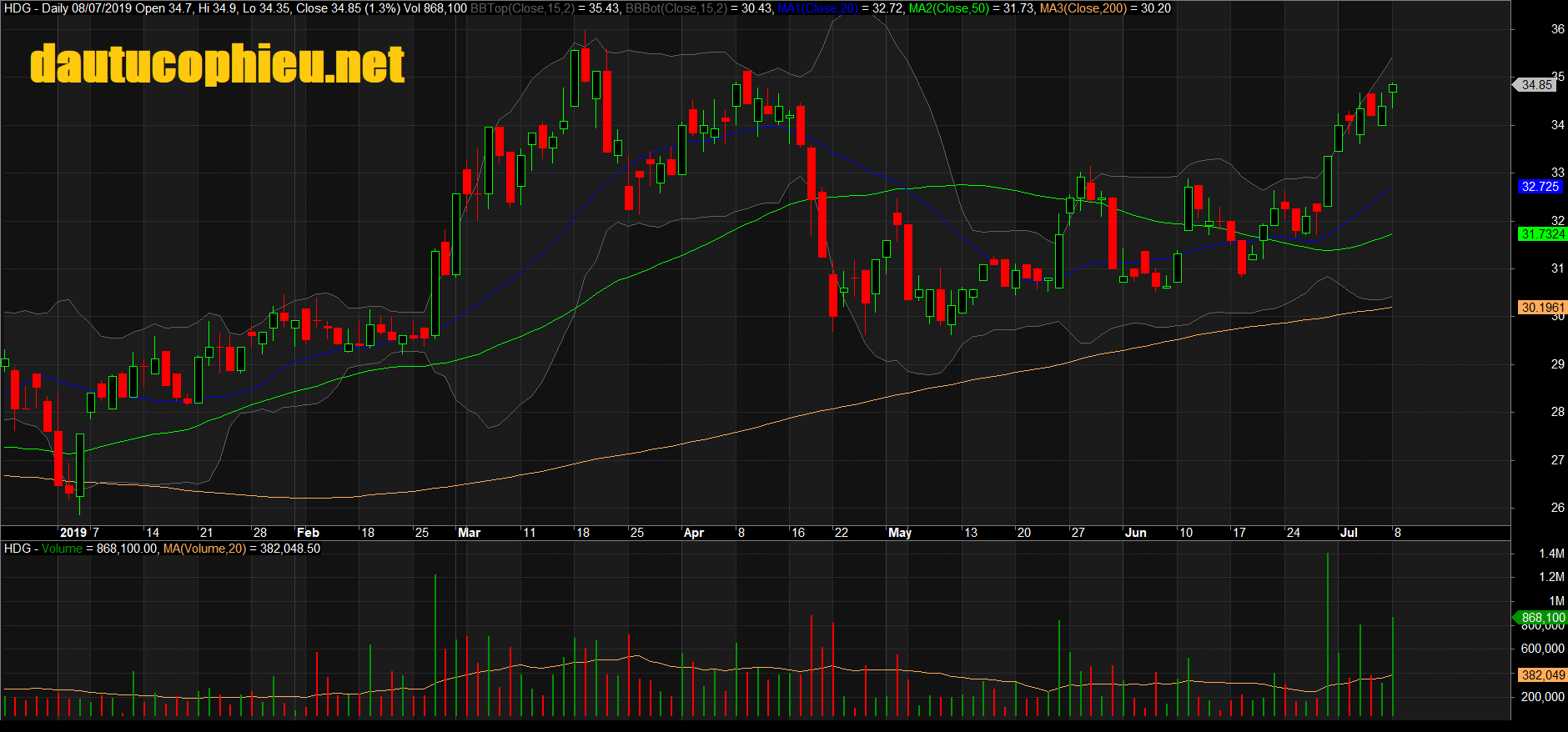Click the blue 32.725 MA value tag
The height and width of the screenshot is (732, 1568).
tap(1540, 187)
